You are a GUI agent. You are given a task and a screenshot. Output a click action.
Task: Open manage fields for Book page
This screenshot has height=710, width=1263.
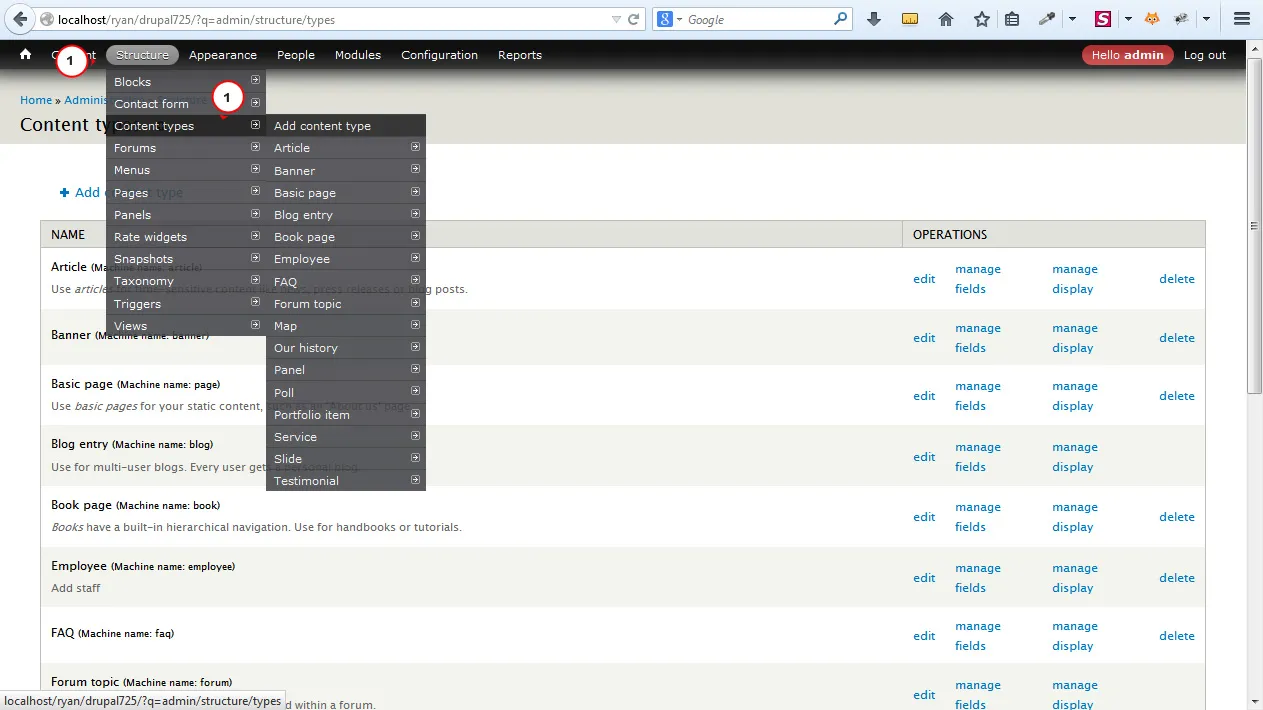click(x=978, y=517)
